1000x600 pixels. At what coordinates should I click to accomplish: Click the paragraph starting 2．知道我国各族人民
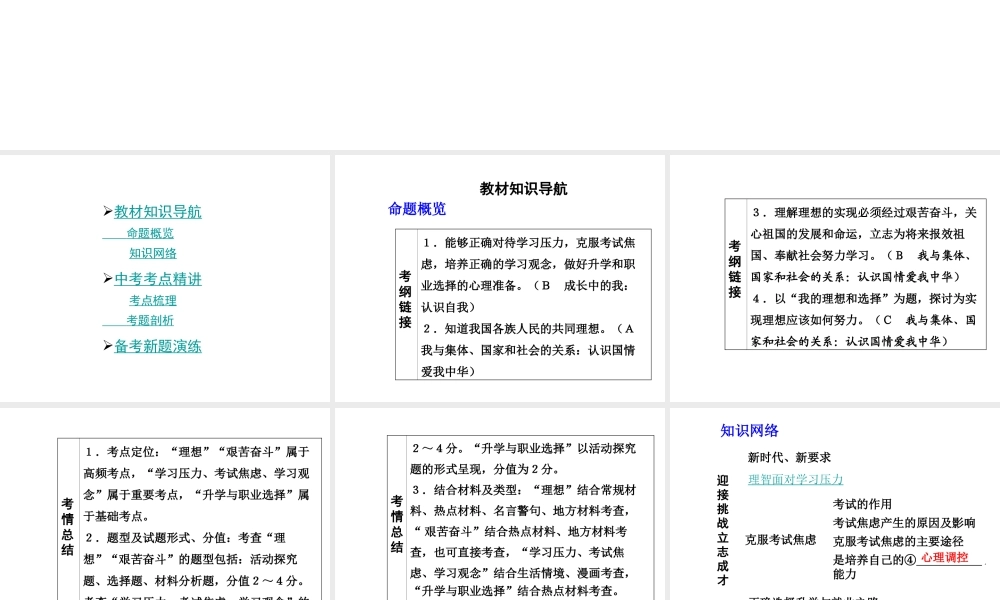528,350
